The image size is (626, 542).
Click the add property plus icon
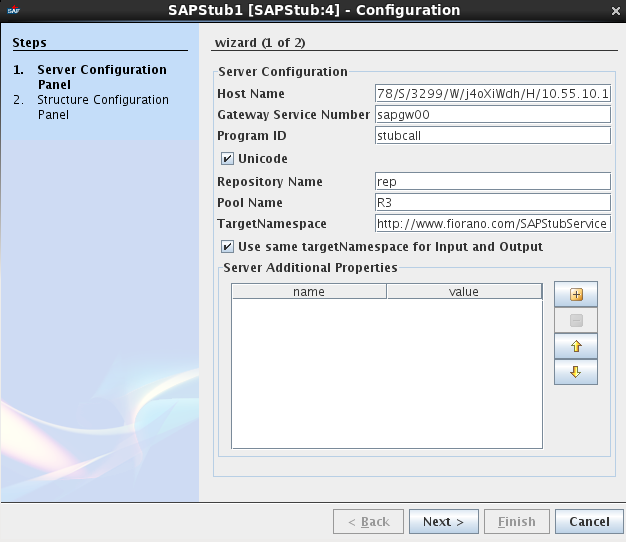tap(576, 295)
